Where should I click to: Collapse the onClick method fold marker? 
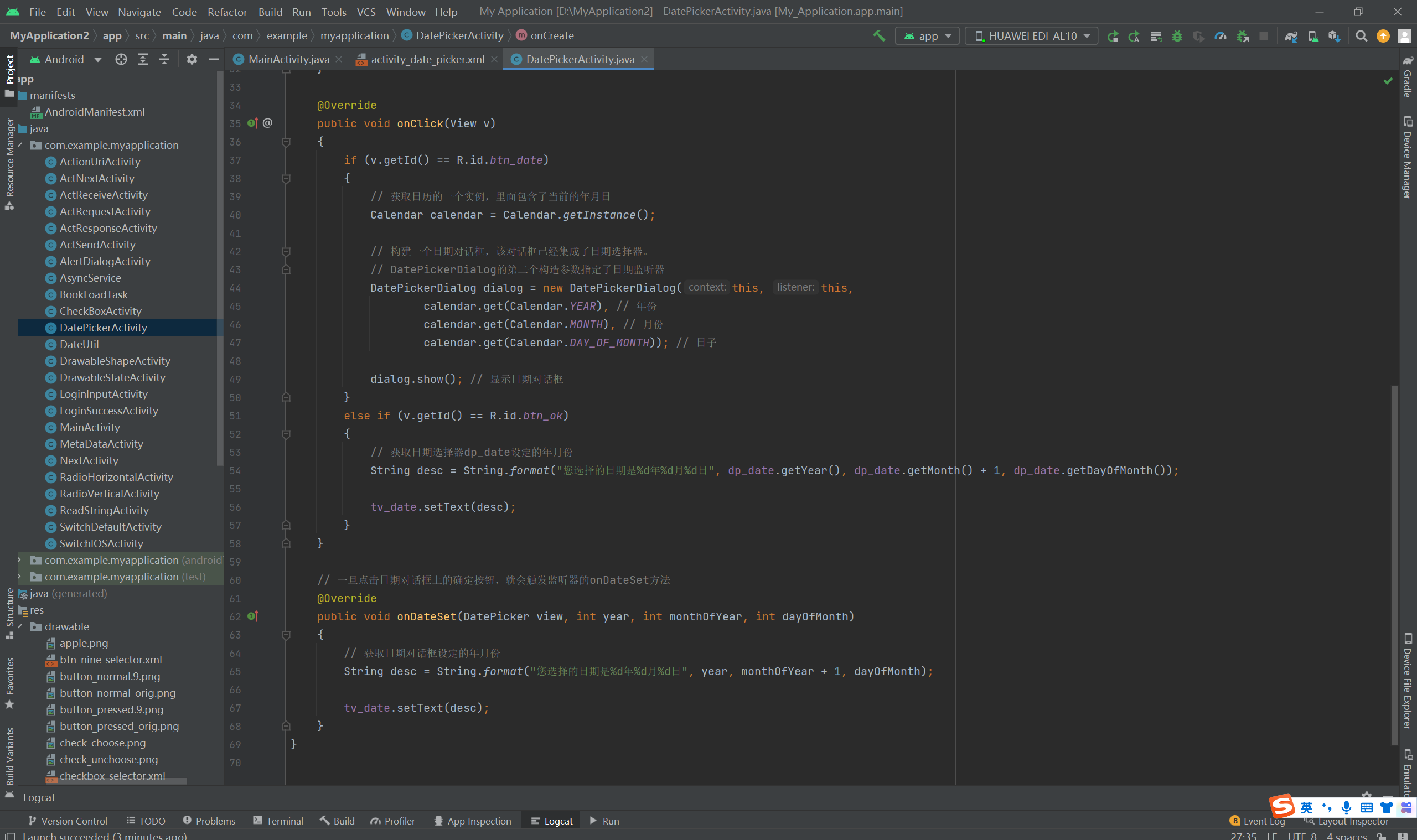pyautogui.click(x=286, y=142)
